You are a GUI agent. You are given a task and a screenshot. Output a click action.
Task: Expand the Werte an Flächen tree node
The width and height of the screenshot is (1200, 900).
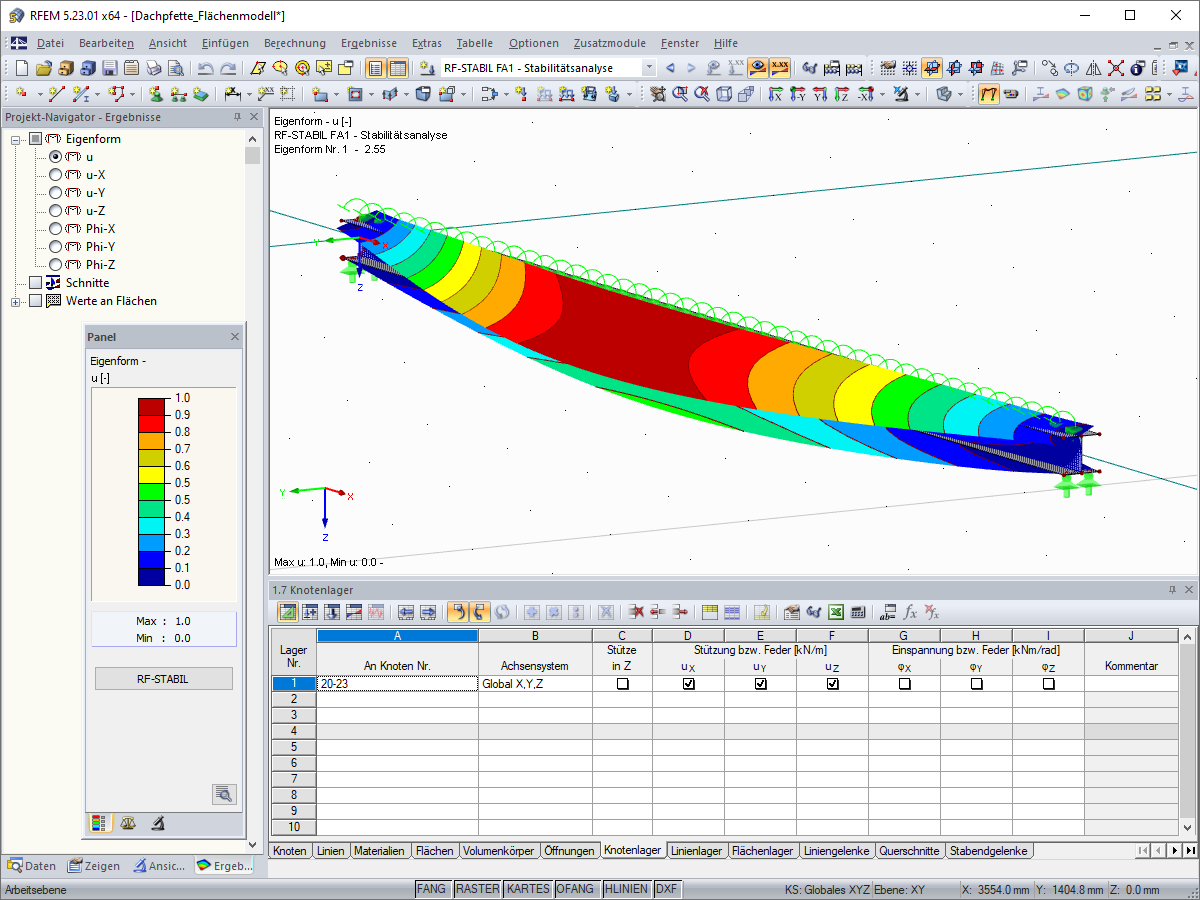pyautogui.click(x=17, y=301)
